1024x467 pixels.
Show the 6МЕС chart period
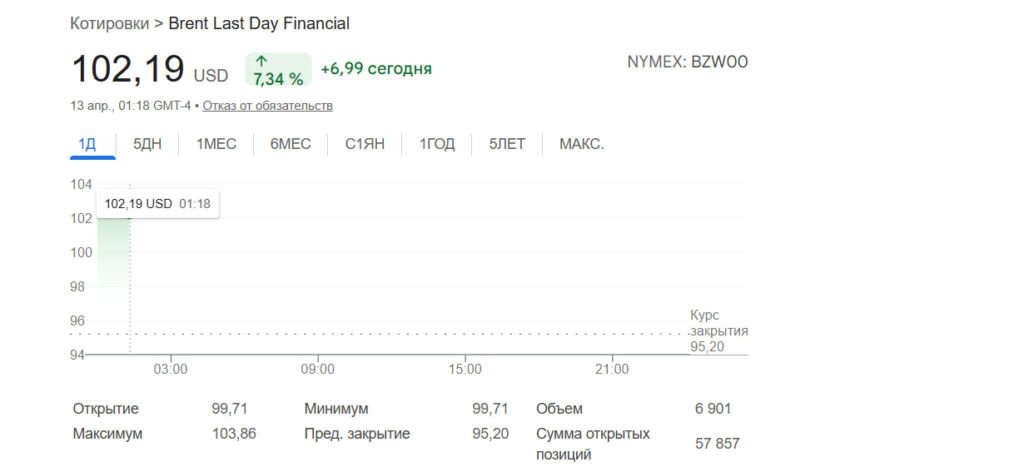click(x=290, y=144)
